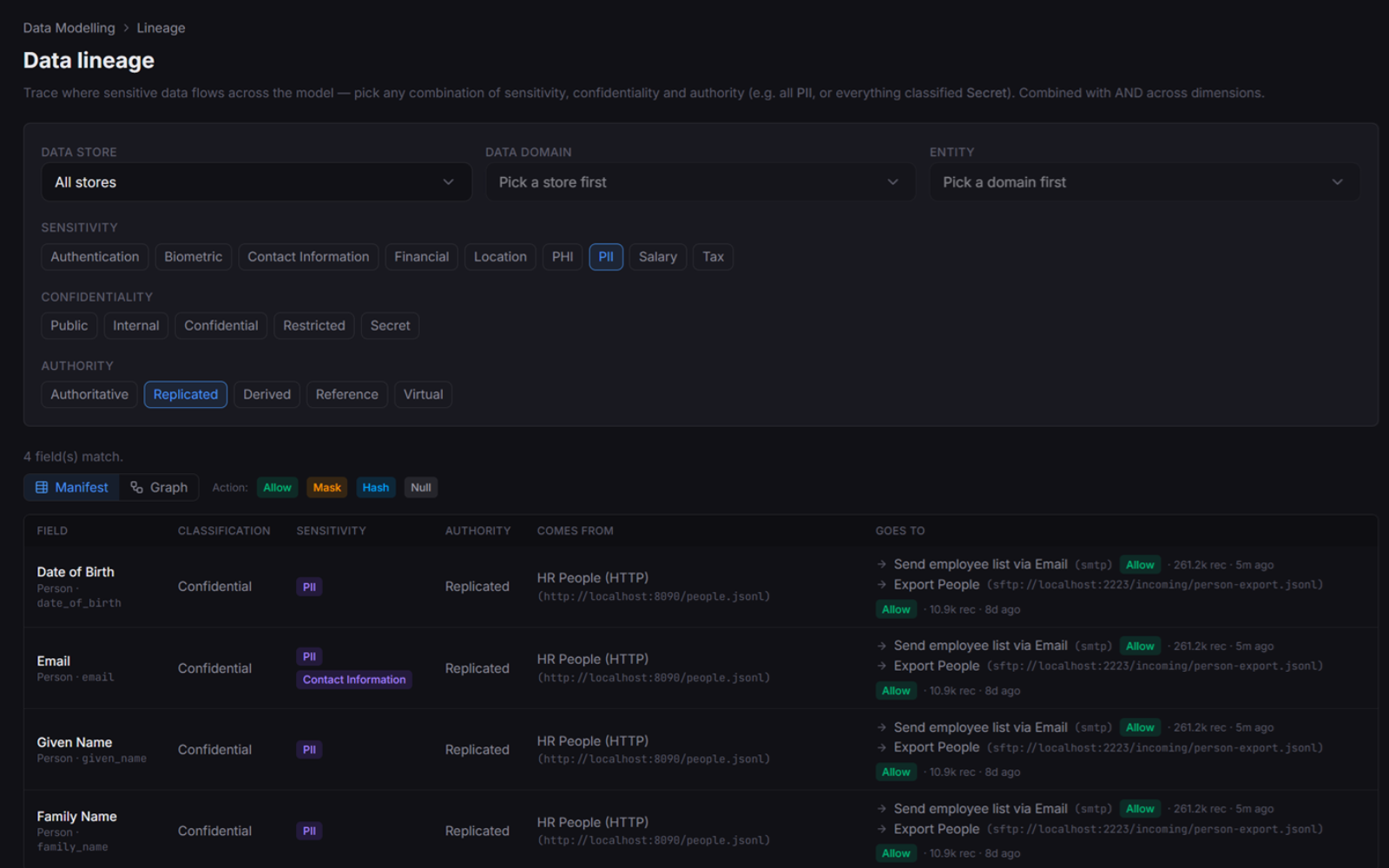Image resolution: width=1389 pixels, height=868 pixels.
Task: Toggle the Public confidentiality chip
Action: click(x=69, y=325)
